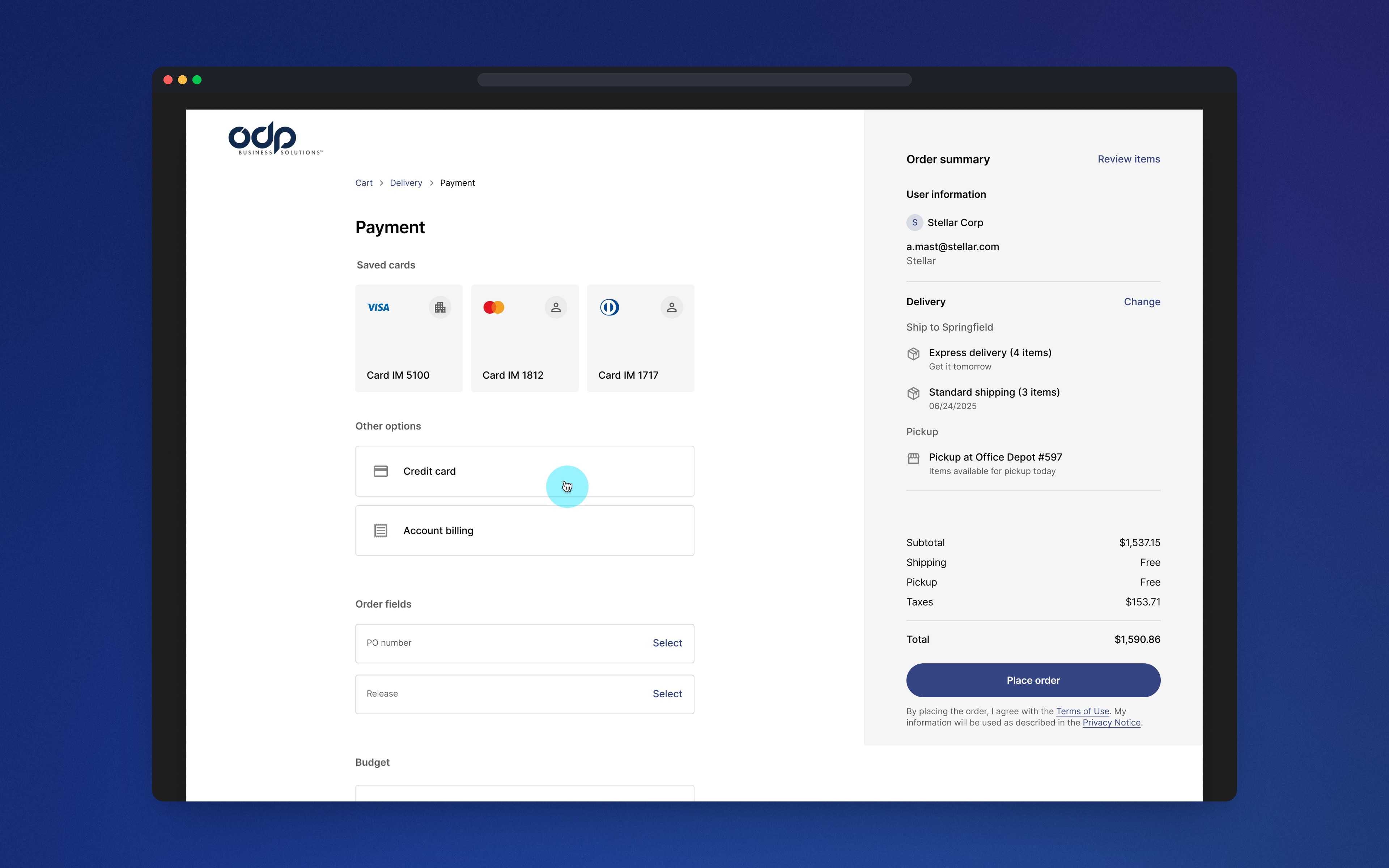Click the Account billing receipt icon
The width and height of the screenshot is (1389, 868).
click(x=381, y=531)
